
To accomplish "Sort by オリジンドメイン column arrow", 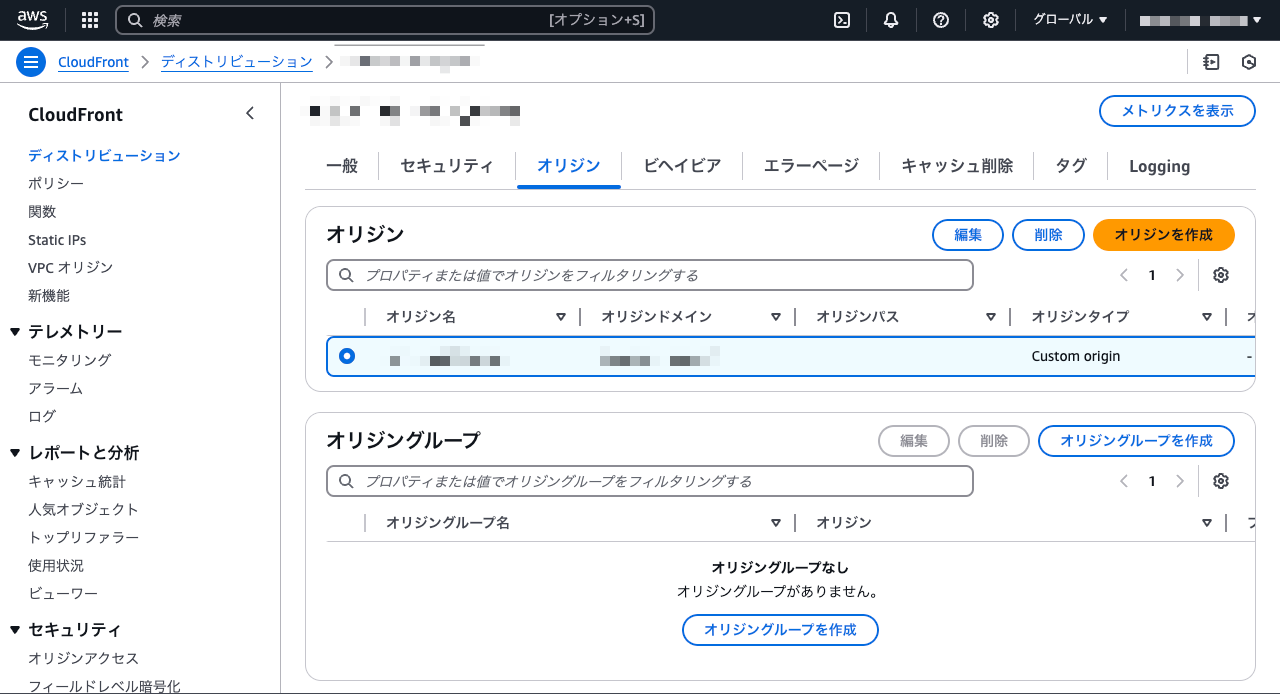I will [x=776, y=317].
